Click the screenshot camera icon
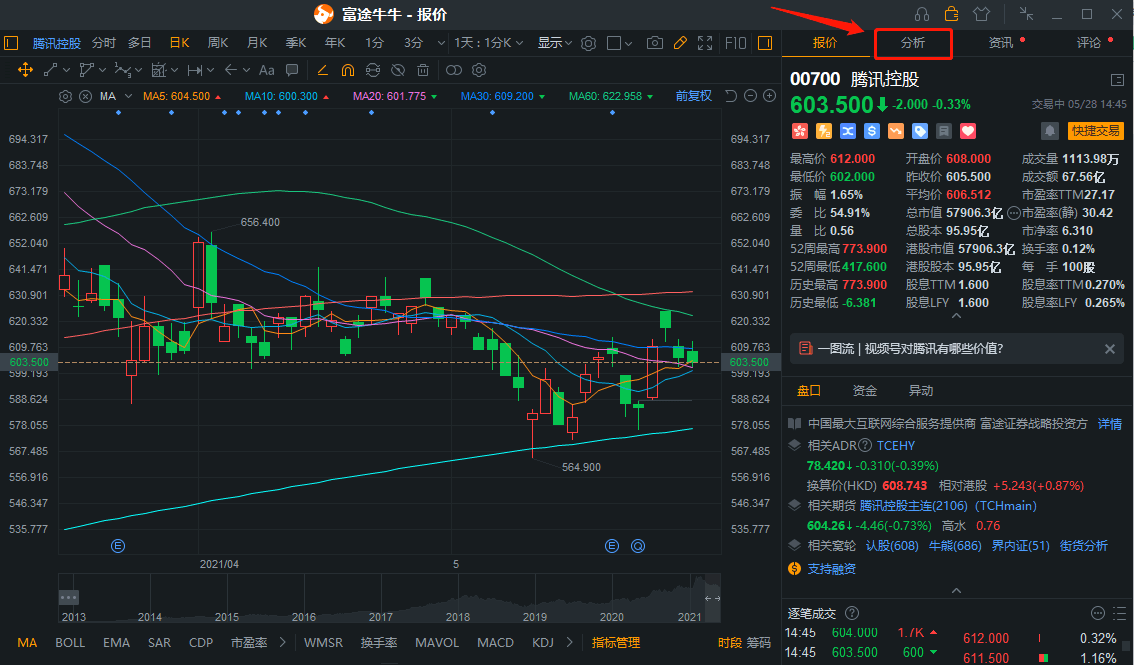The image size is (1134, 665). (x=655, y=43)
